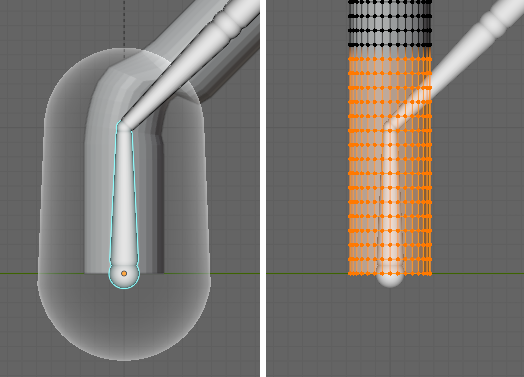Screen dimensions: 524x377
Task: Click the white divider between the two viewports
Action: point(263,188)
